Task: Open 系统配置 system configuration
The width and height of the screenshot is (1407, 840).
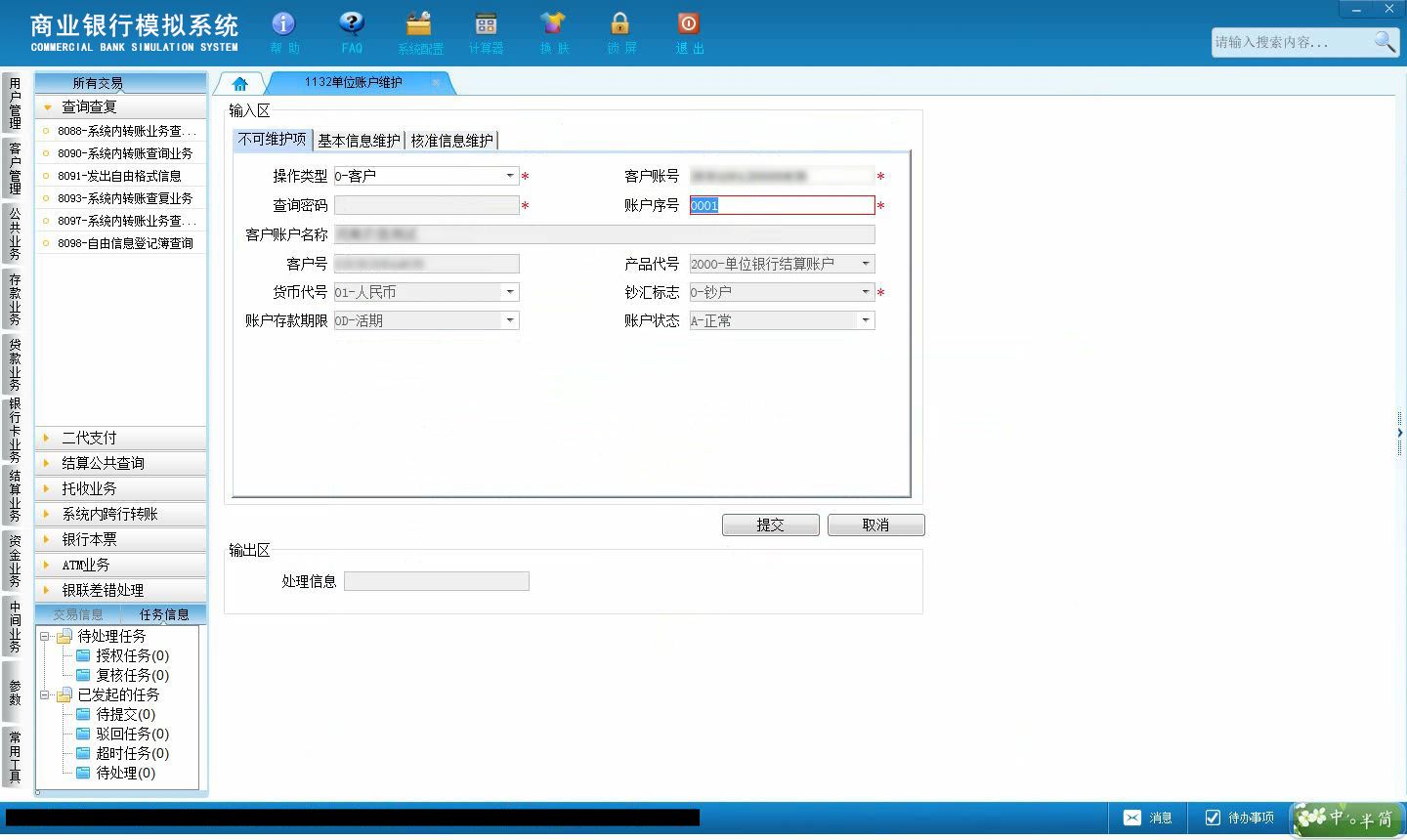Action: coord(419,32)
